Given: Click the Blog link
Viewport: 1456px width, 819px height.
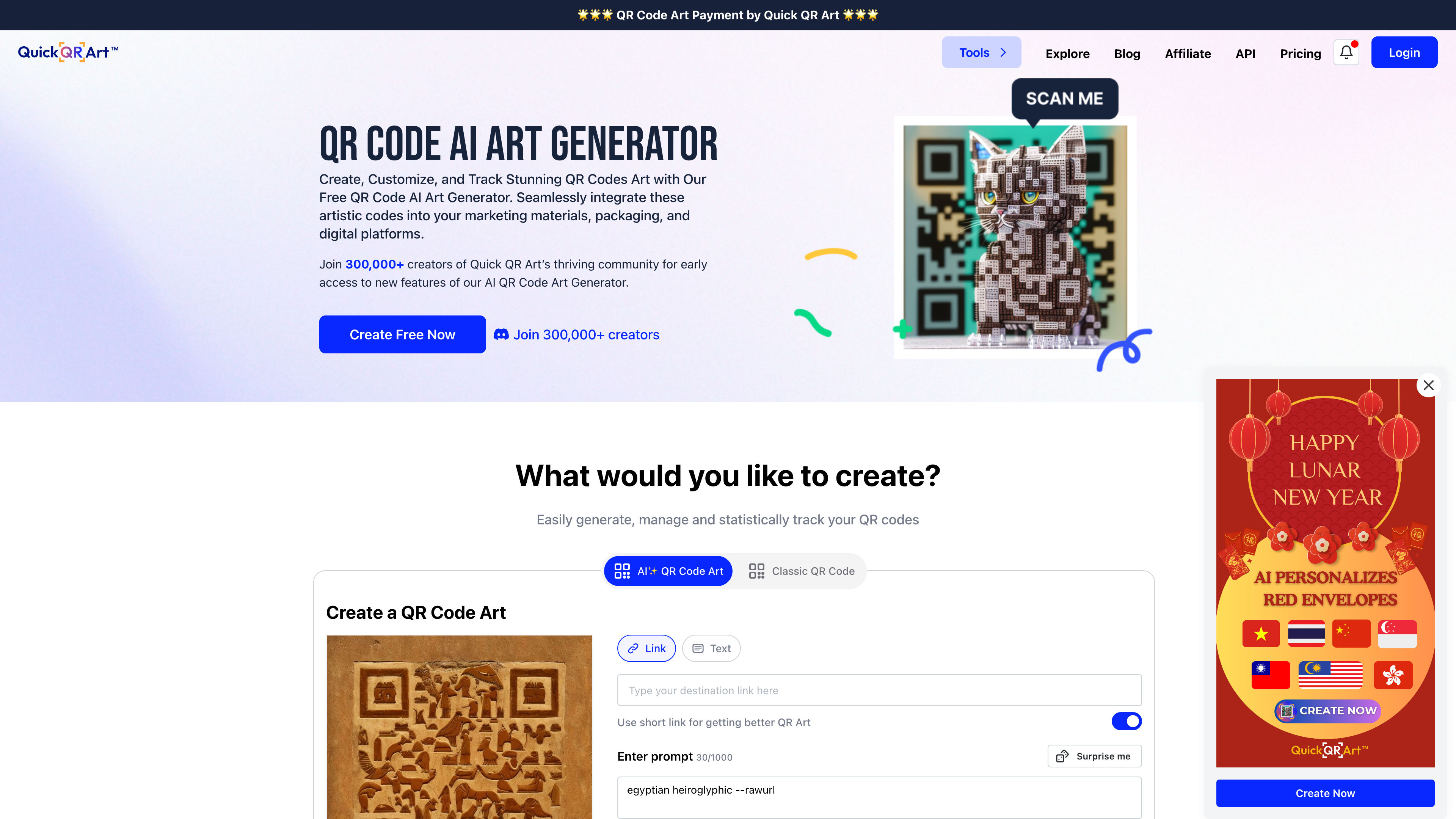Looking at the screenshot, I should tap(1127, 52).
